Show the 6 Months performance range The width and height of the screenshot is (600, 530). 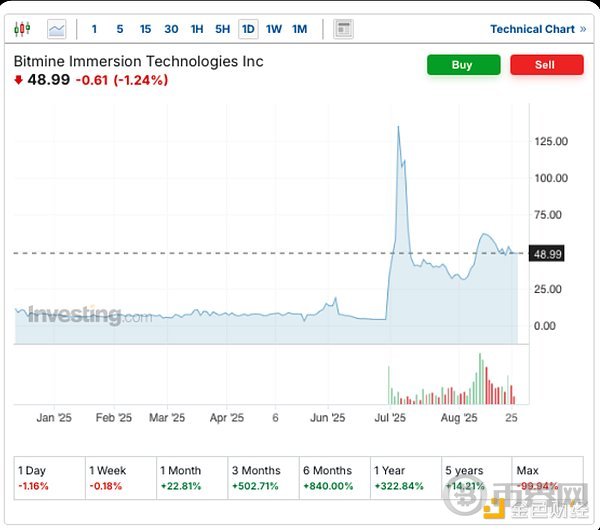tap(335, 478)
